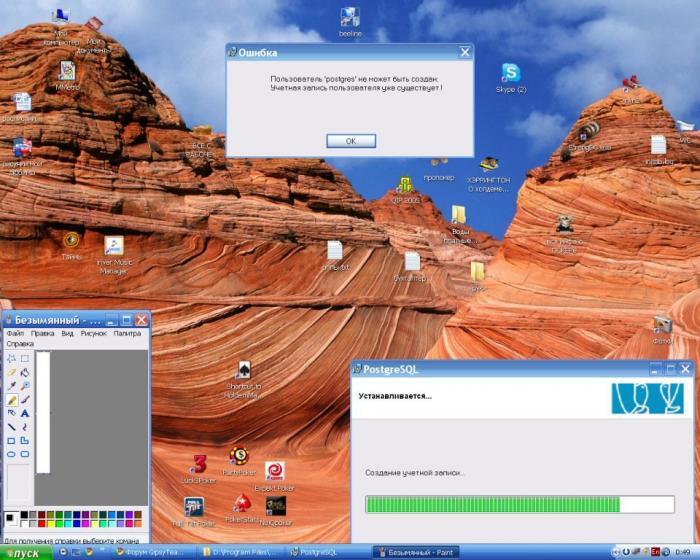Pick the magenta color in Paint palette
The width and height of the screenshot is (700, 560).
[x=85, y=523]
